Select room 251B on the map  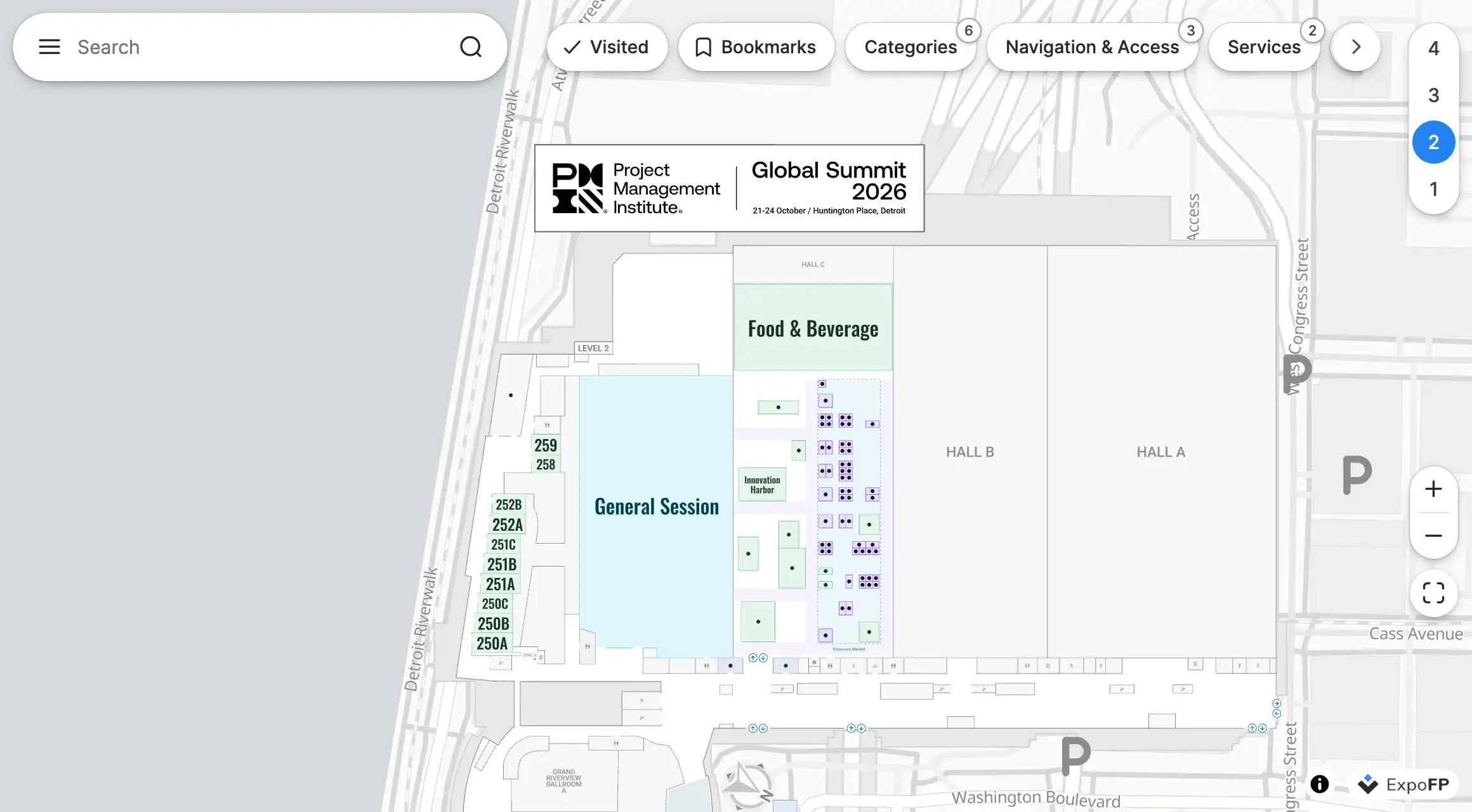pos(501,564)
